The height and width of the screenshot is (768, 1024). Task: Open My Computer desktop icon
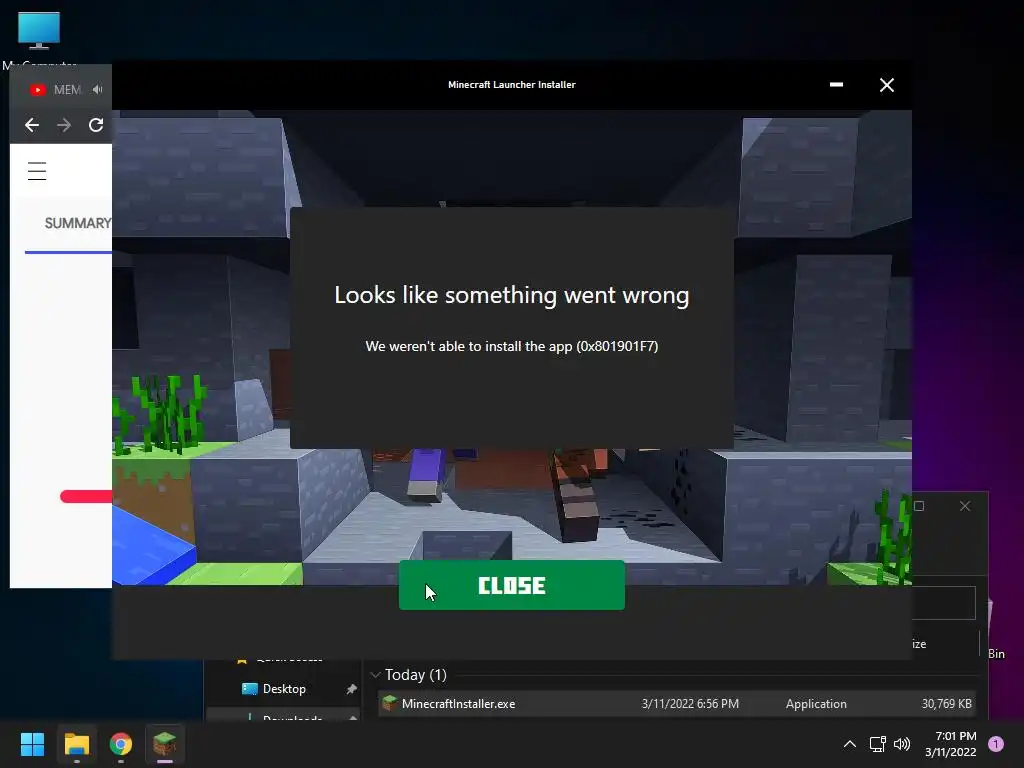39,39
